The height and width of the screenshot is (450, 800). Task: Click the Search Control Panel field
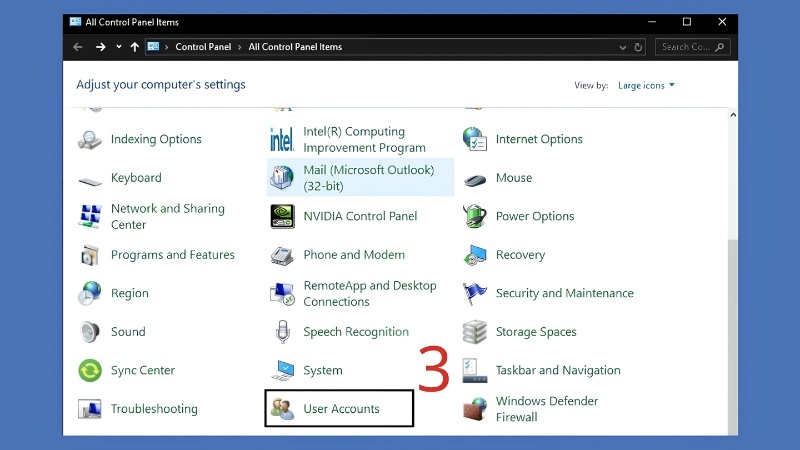tap(692, 47)
